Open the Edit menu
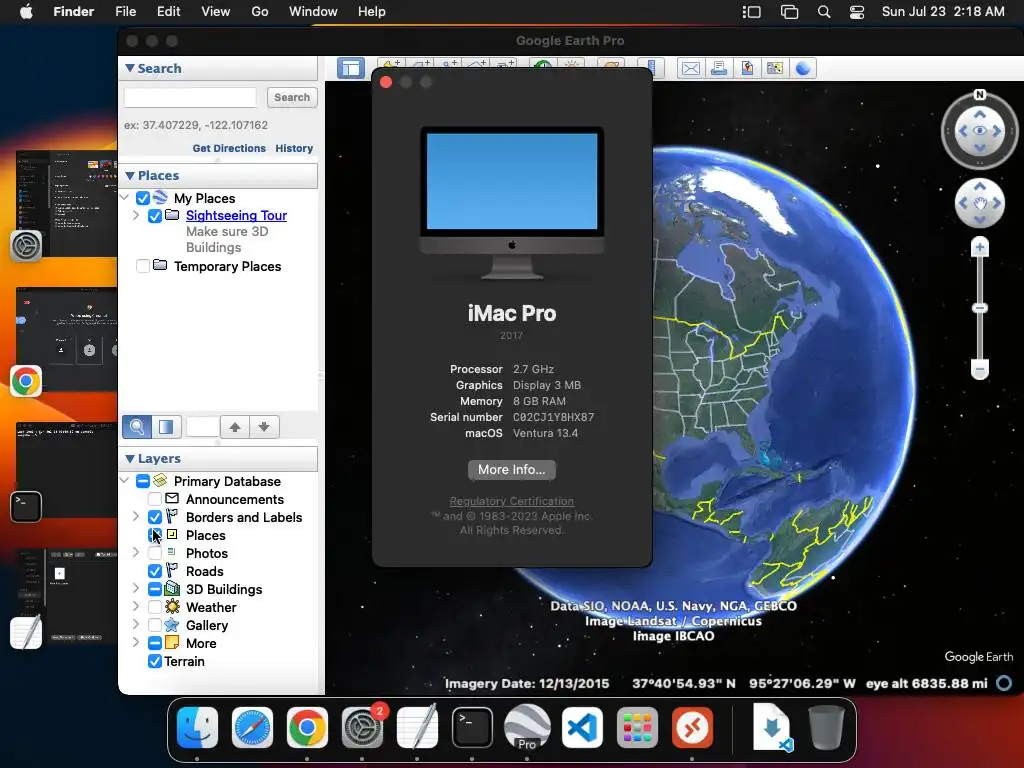1024x768 pixels. (168, 12)
